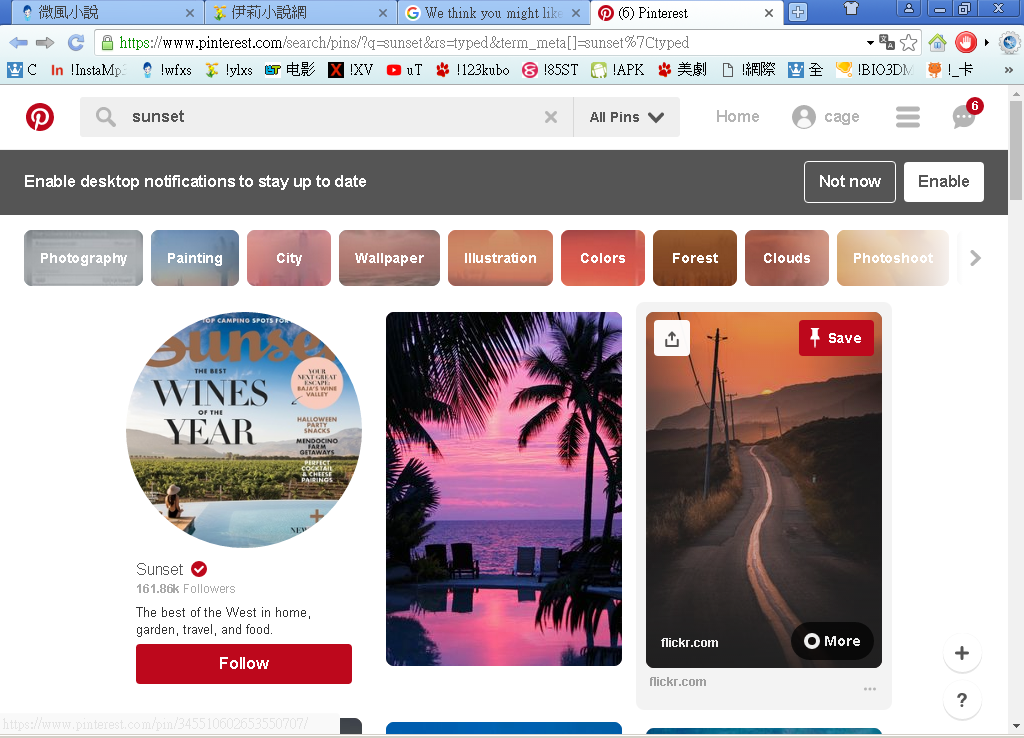The image size is (1024, 738).
Task: Switch to the 伊莉小說網 tab
Action: pyautogui.click(x=300, y=13)
